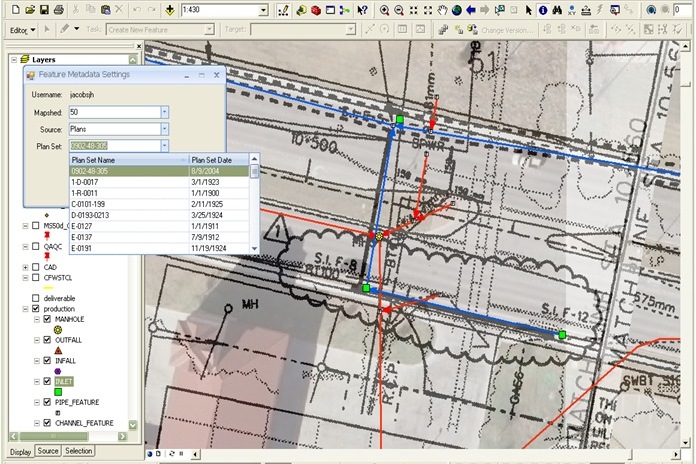Open the red ArcToolbox icon
Viewport: 696px width, 464px height.
[316, 10]
